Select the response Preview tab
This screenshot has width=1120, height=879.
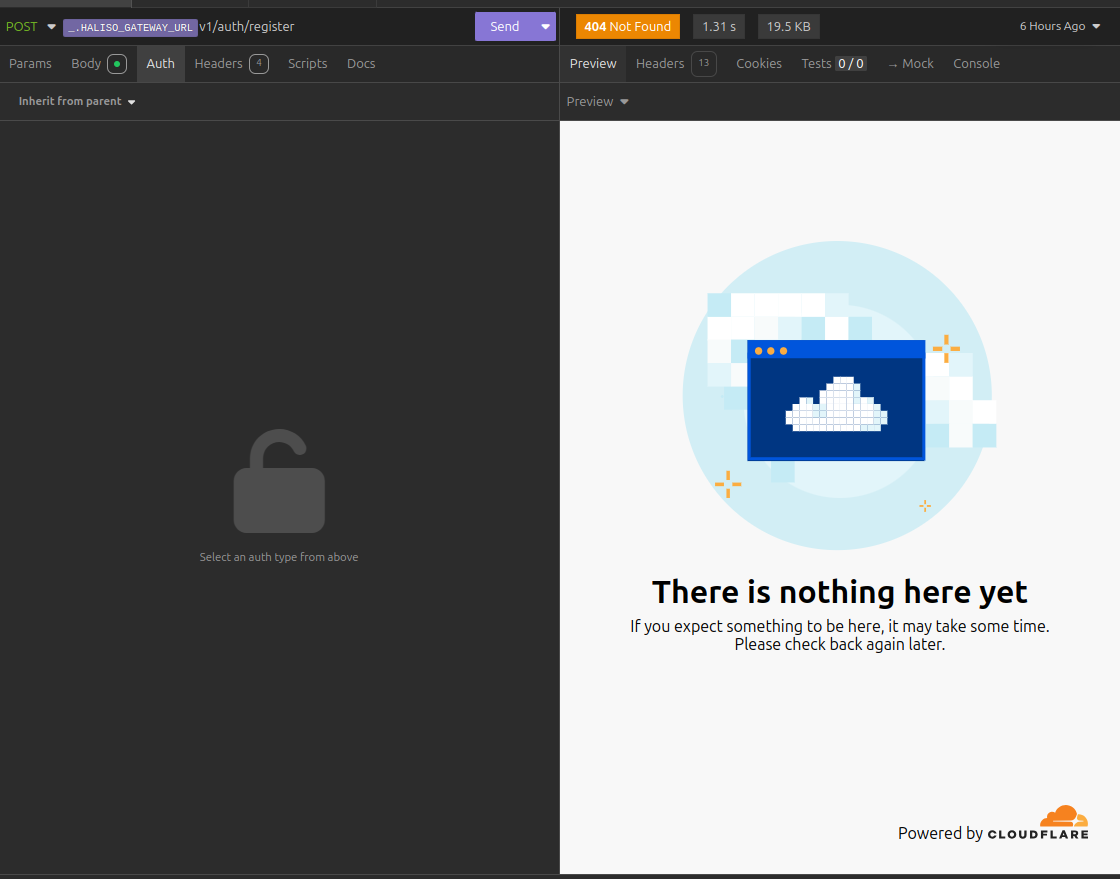pos(593,64)
